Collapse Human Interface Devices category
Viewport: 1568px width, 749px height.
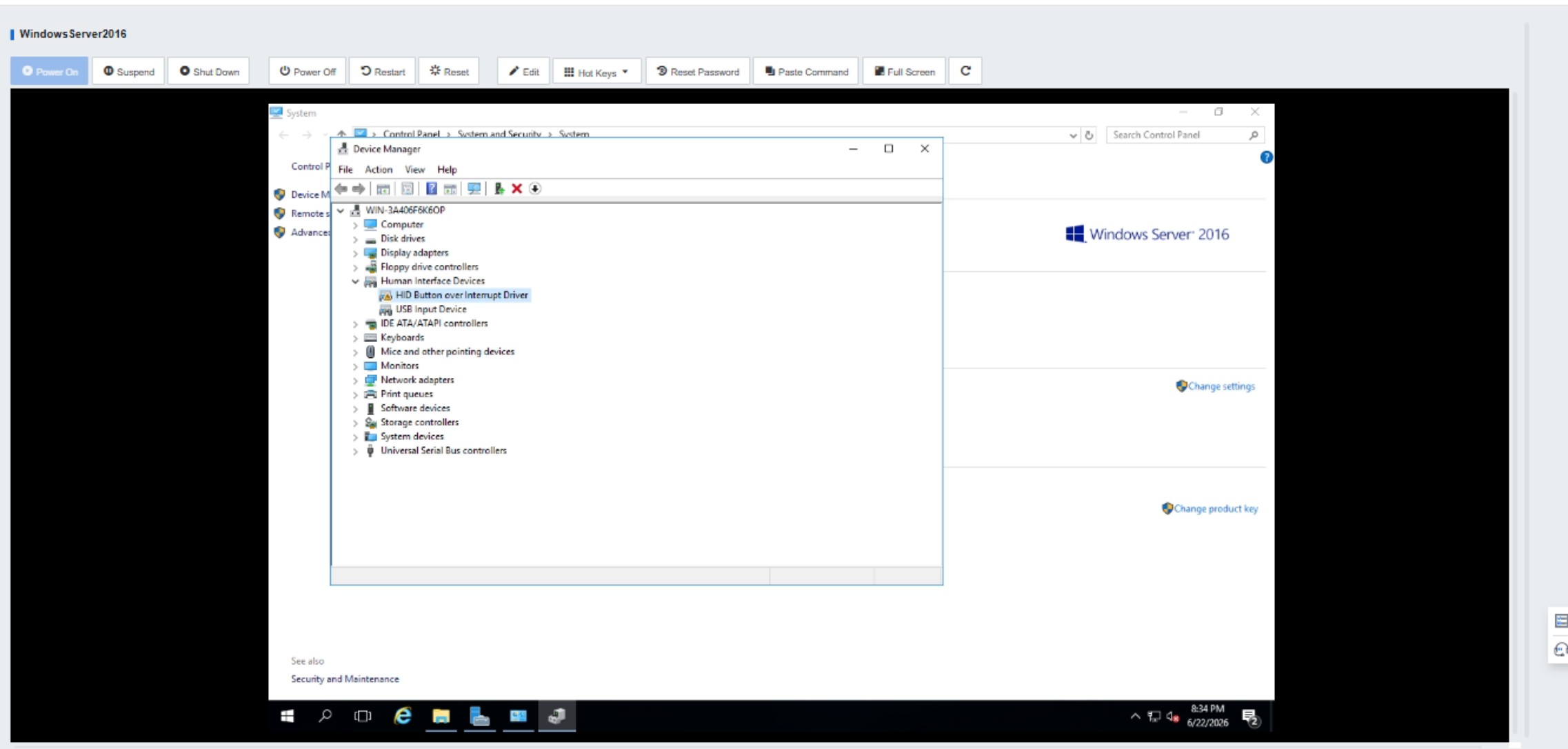[355, 281]
